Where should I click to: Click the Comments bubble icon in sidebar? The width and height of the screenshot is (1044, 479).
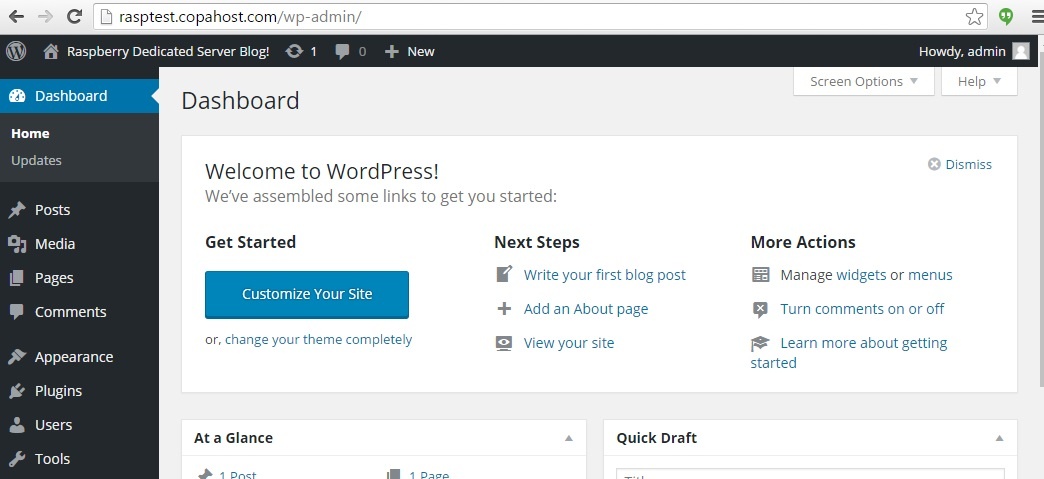(x=17, y=312)
